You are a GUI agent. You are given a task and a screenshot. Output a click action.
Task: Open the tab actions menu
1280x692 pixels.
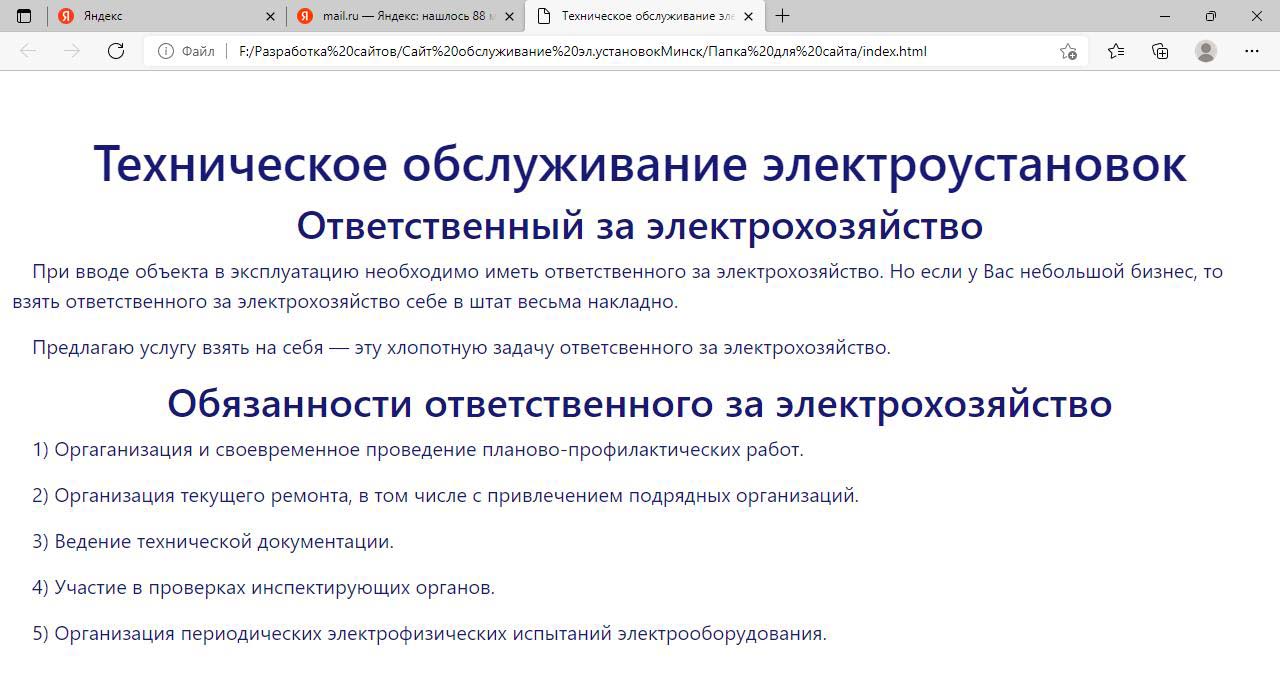pyautogui.click(x=24, y=16)
